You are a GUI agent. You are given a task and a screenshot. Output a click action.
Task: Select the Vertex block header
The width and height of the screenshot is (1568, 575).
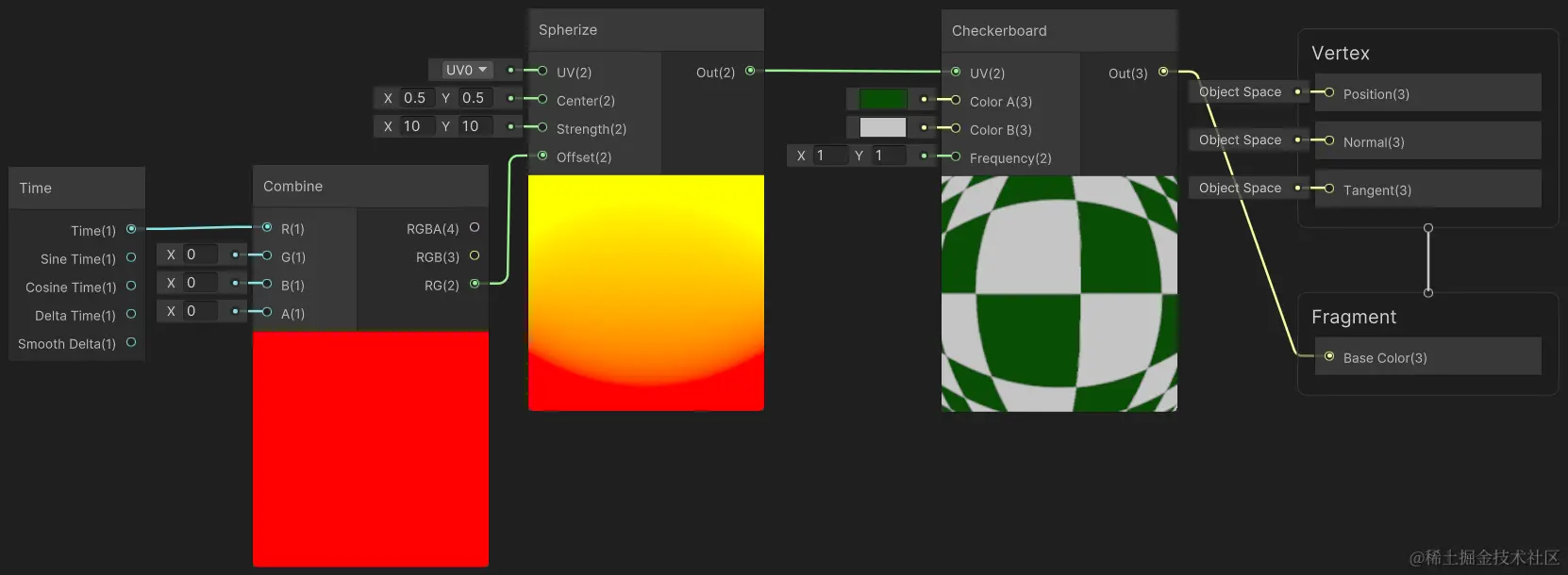click(x=1341, y=54)
